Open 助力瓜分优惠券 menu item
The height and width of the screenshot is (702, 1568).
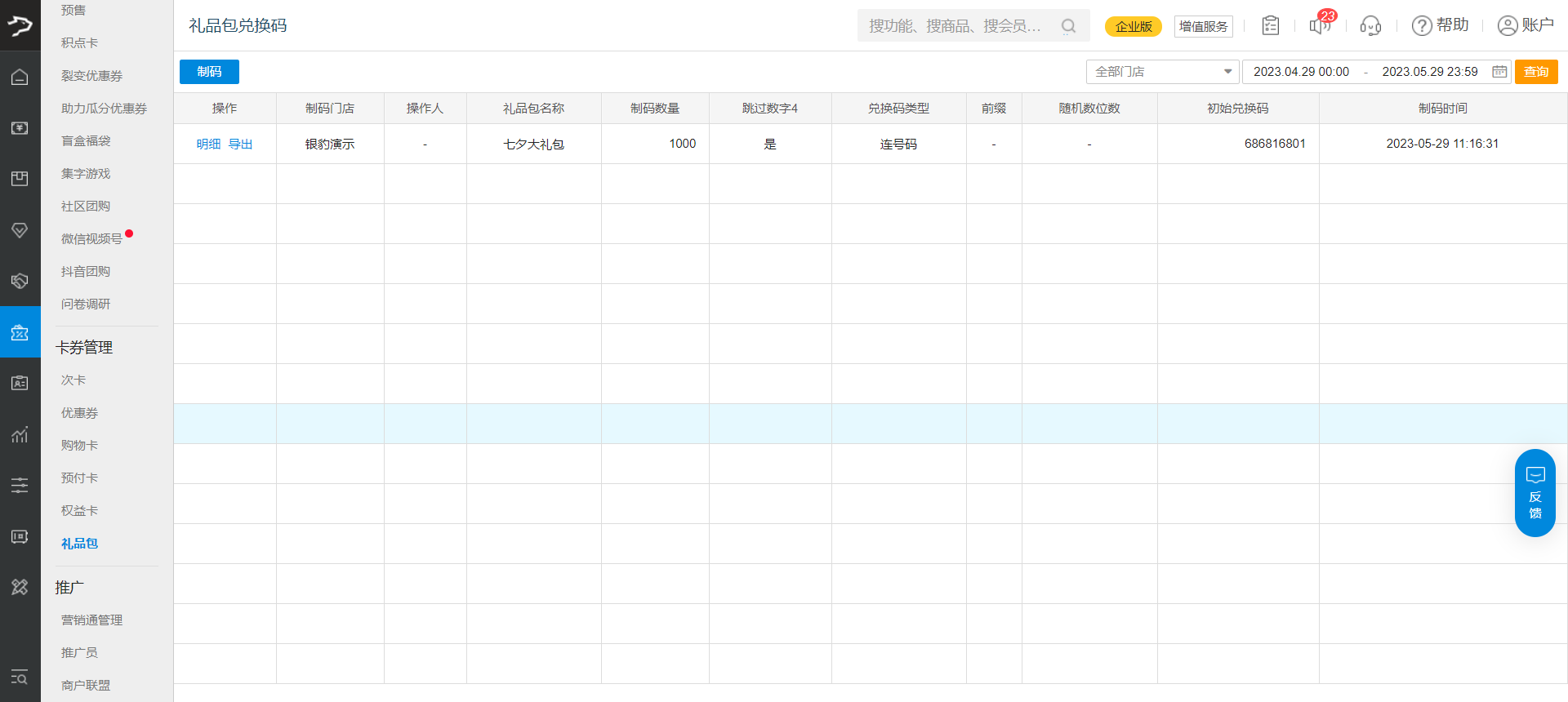pyautogui.click(x=104, y=108)
